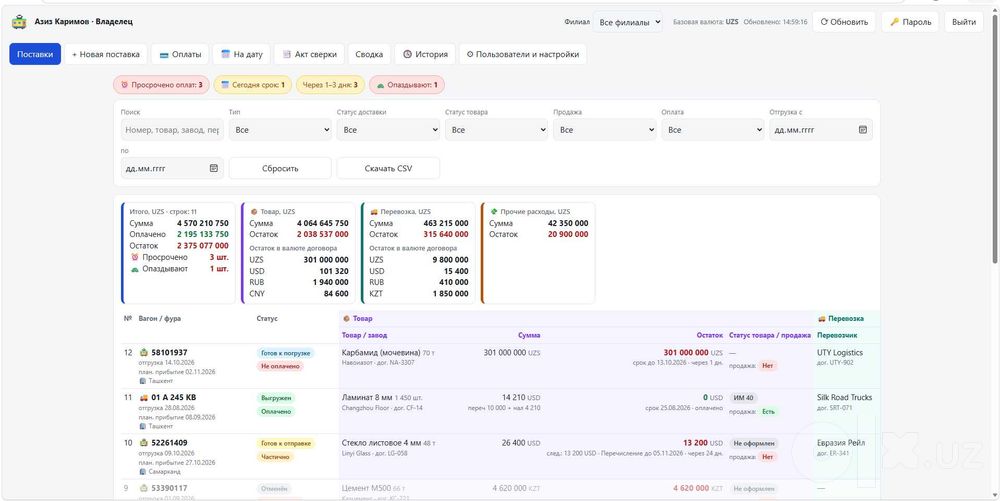The width and height of the screenshot is (1000, 501).
Task: Click the Поиск search input field
Action: point(172,129)
